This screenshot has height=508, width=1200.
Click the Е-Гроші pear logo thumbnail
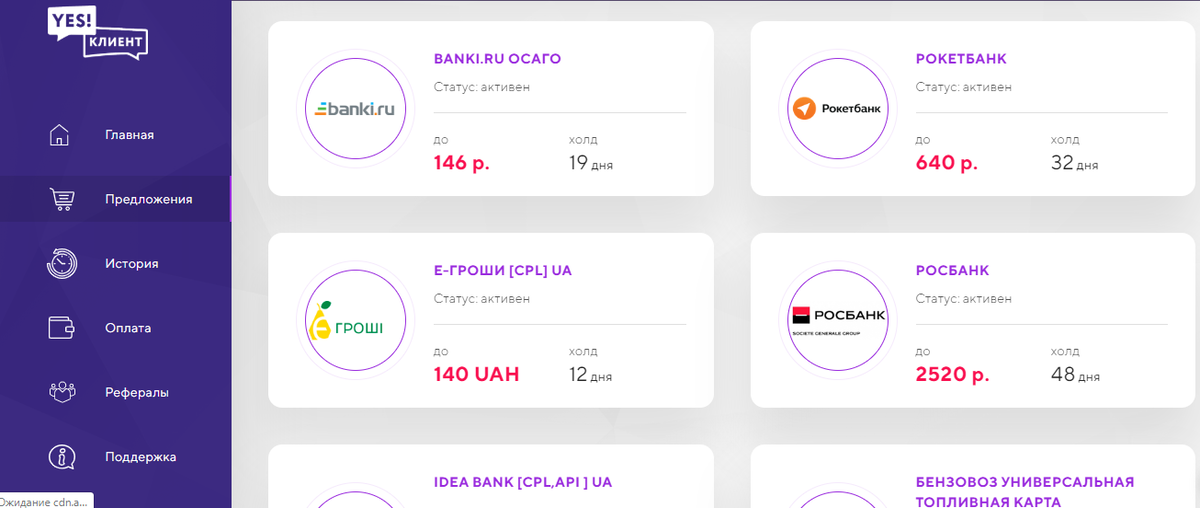pyautogui.click(x=357, y=320)
